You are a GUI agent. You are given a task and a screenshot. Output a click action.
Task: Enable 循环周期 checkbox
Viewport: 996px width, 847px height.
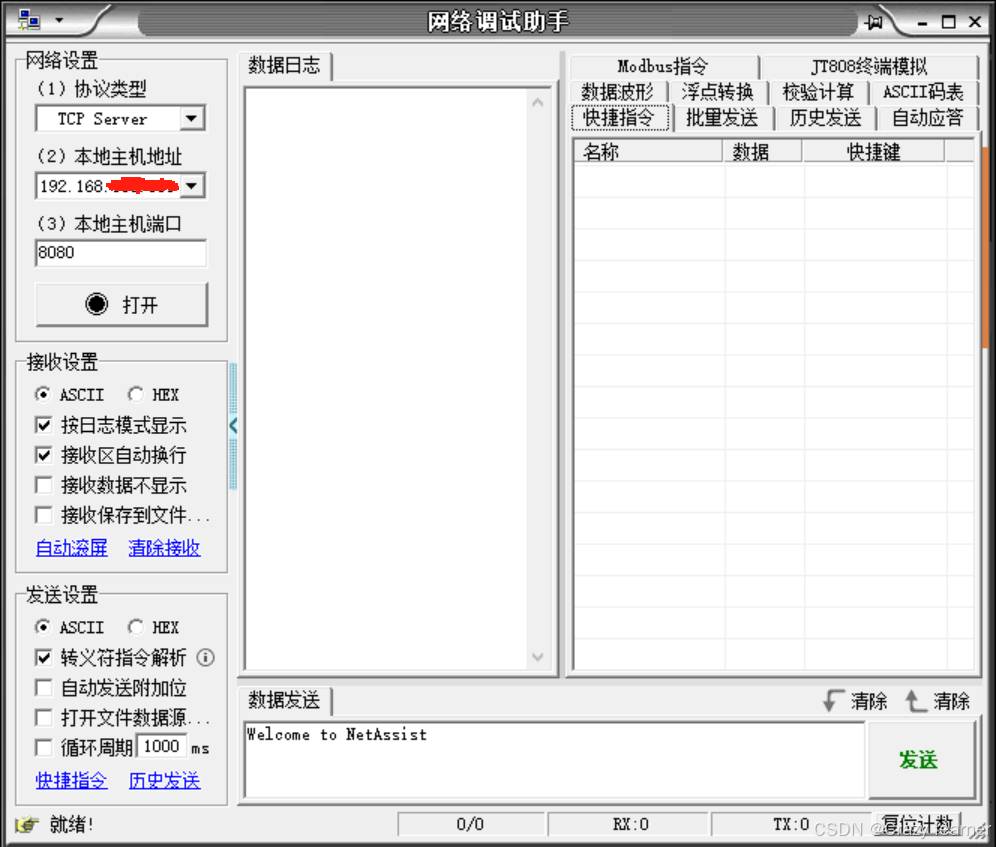pyautogui.click(x=43, y=747)
